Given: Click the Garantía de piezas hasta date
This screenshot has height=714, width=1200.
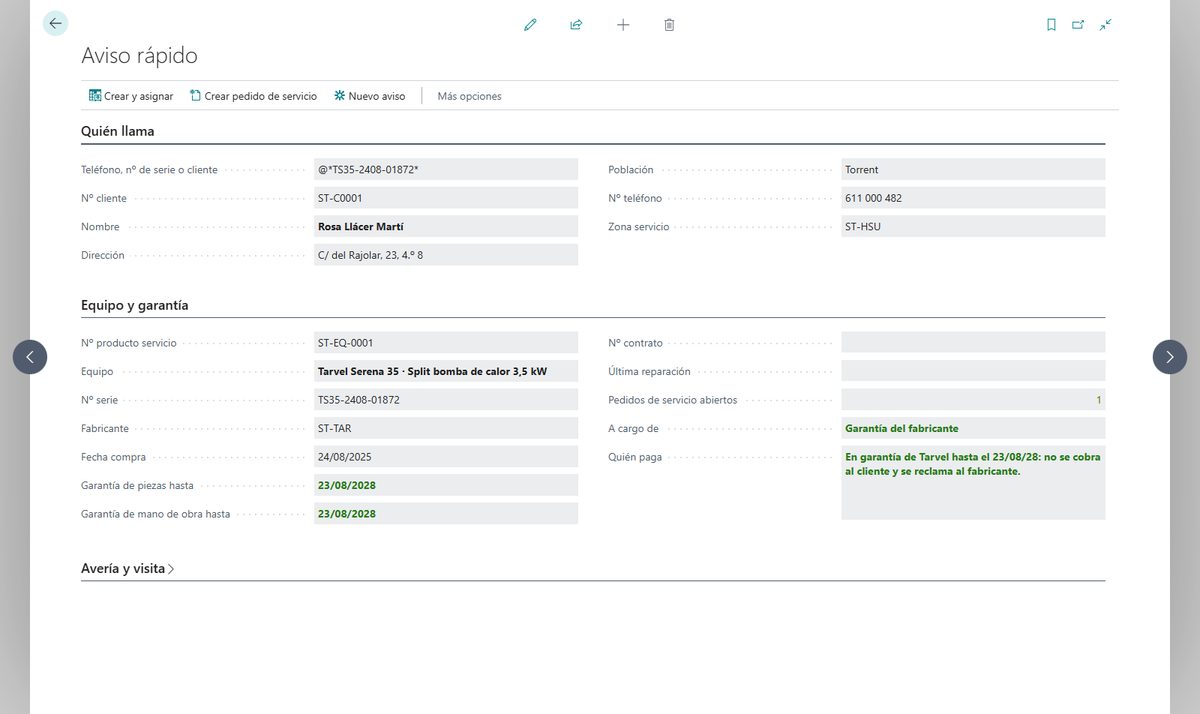Looking at the screenshot, I should pyautogui.click(x=446, y=485).
